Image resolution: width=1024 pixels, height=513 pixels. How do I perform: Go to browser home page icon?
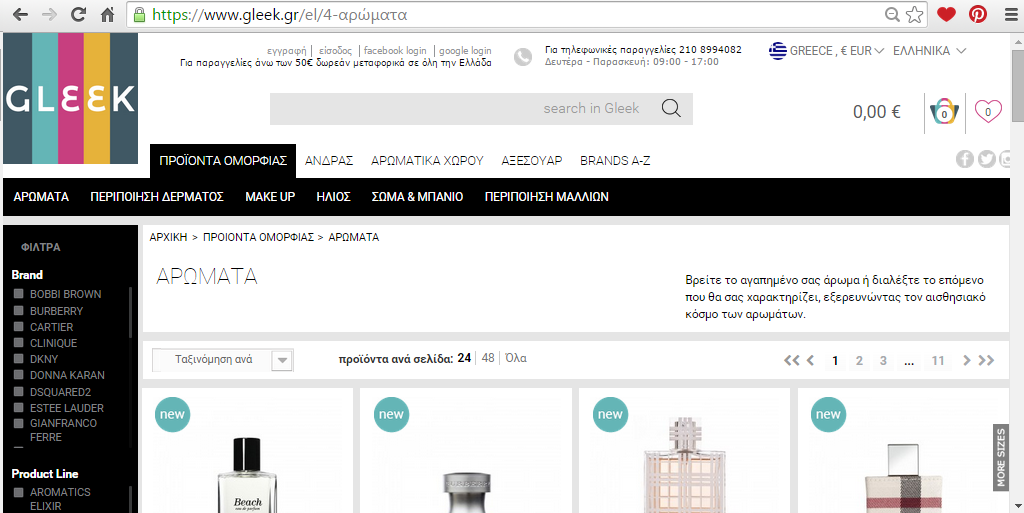click(108, 14)
